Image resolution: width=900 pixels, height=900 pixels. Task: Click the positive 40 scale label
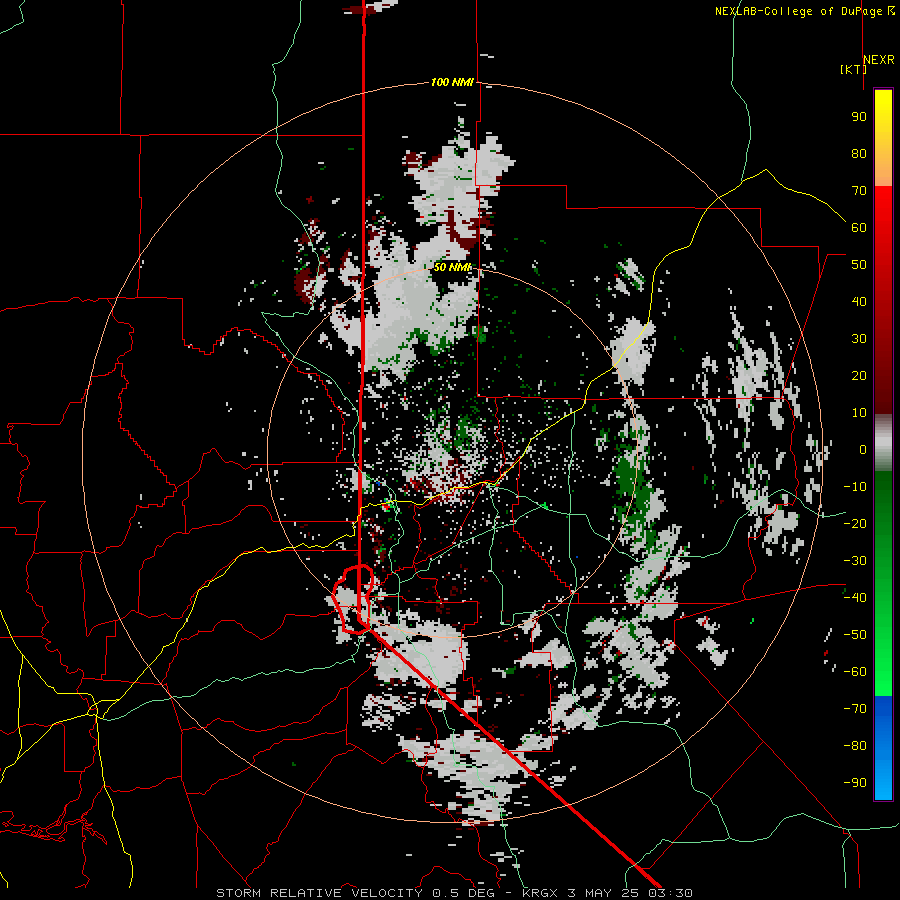pyautogui.click(x=859, y=301)
